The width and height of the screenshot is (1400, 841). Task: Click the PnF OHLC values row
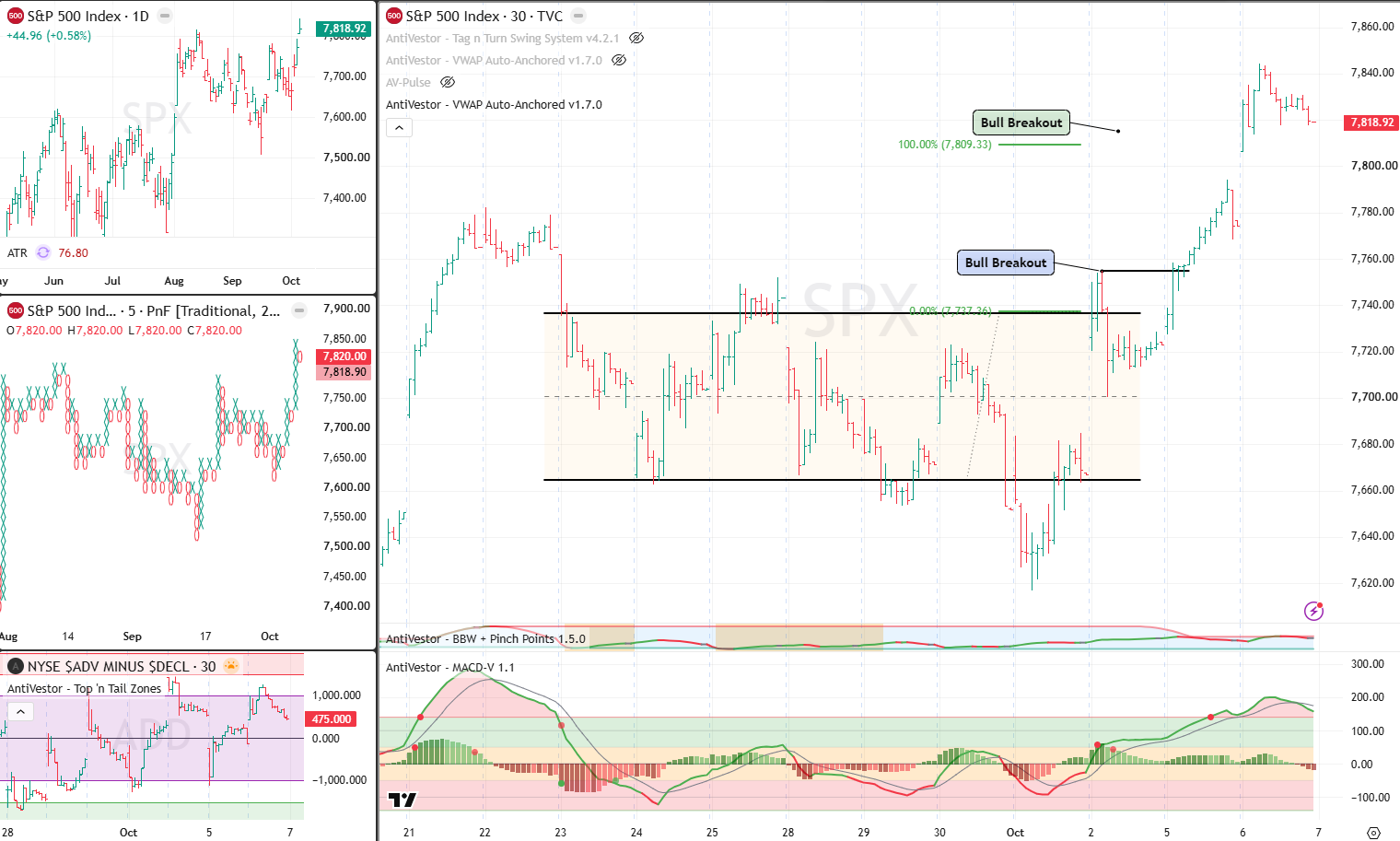click(124, 330)
